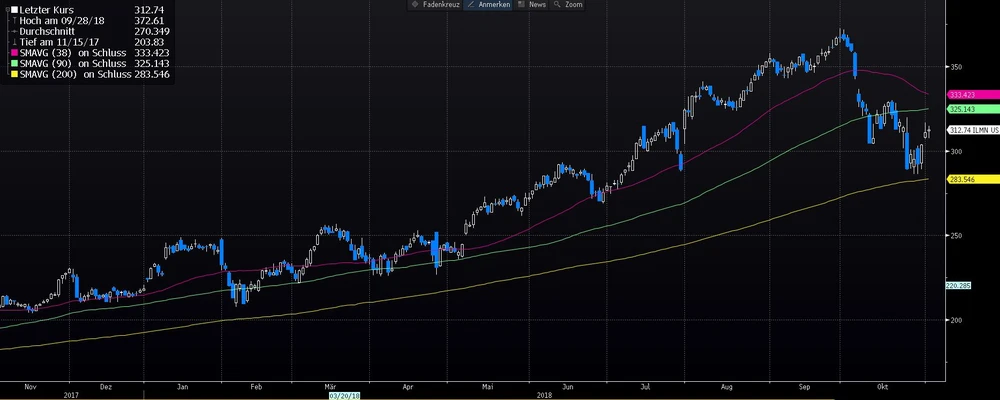Click the 283.546 yellow price axis label
The height and width of the screenshot is (400, 1000).
click(x=962, y=179)
